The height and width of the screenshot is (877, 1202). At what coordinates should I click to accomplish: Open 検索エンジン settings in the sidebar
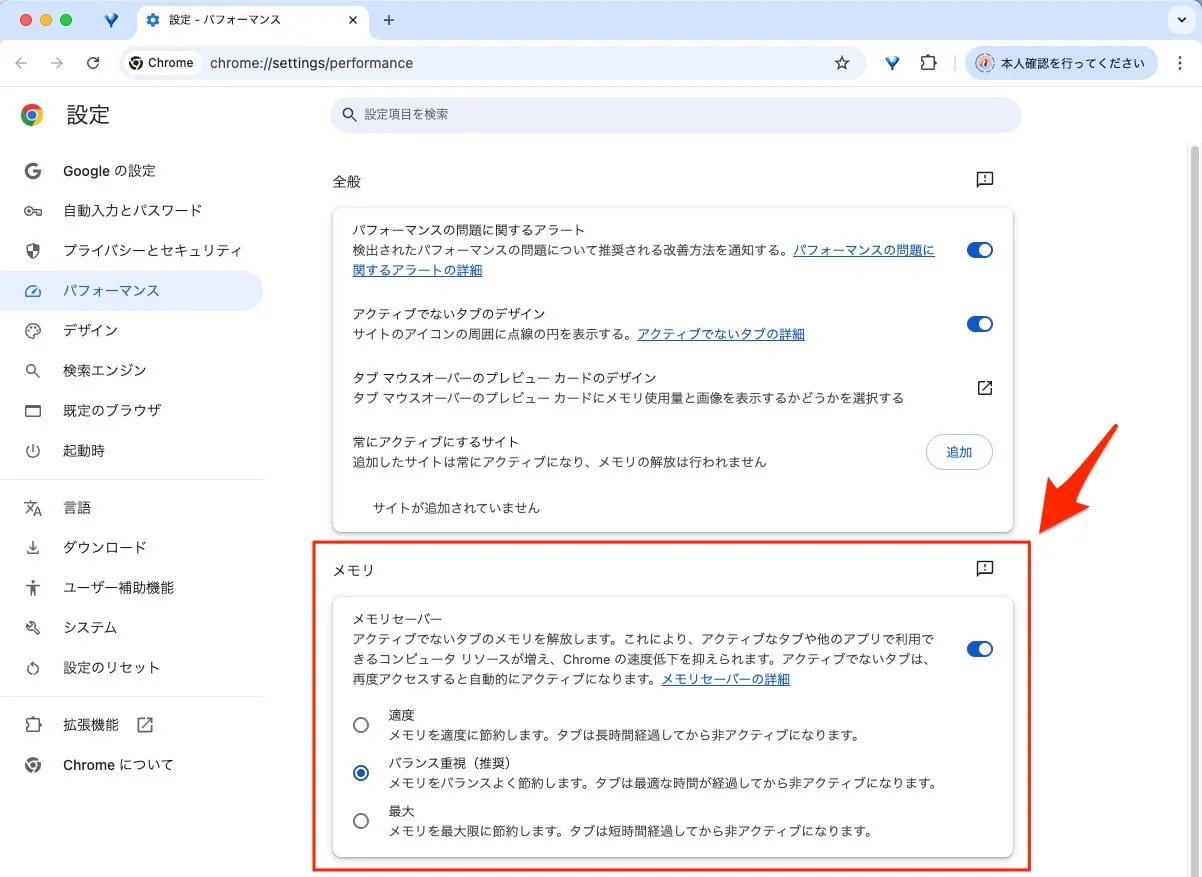[104, 371]
